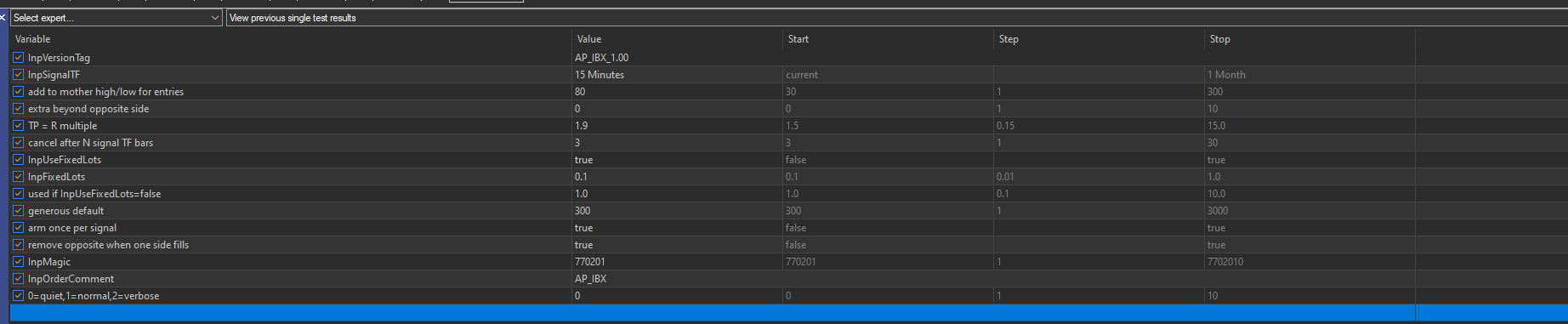Select the used if InpUseFixedLots=false Step cell 0.1
The height and width of the screenshot is (324, 1568).
click(1099, 194)
